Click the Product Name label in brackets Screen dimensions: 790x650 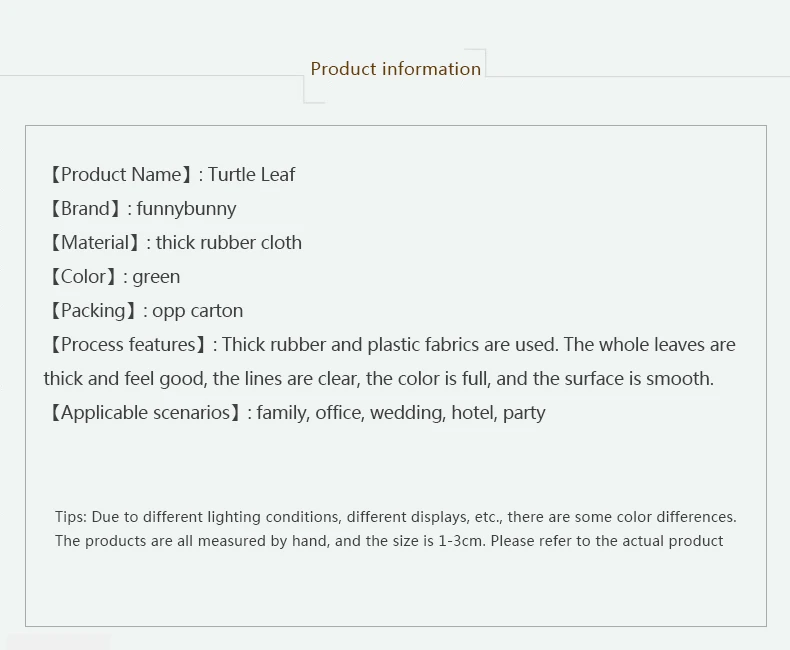tap(121, 175)
